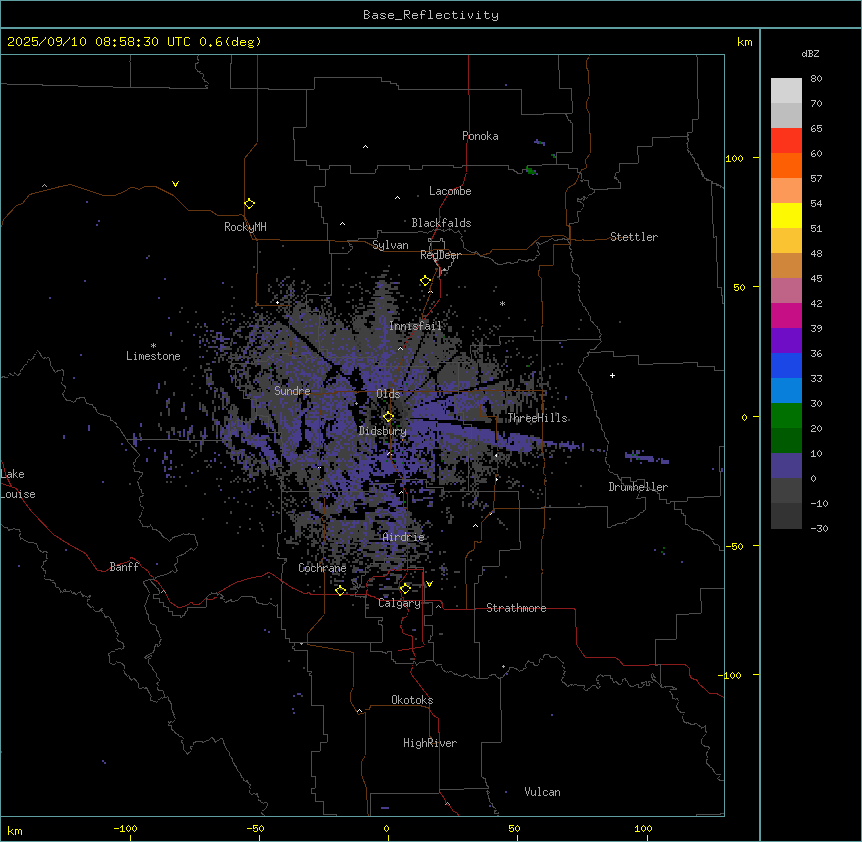This screenshot has height=842, width=862.
Task: Select the yellow diamond marker between Olds and Didsbury
Action: [x=388, y=417]
